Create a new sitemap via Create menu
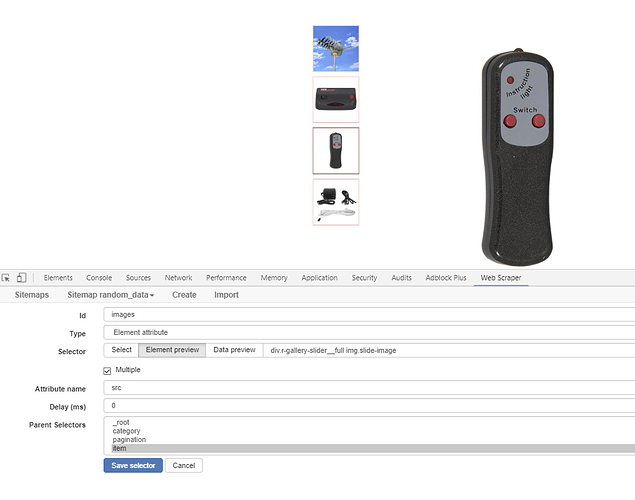Screen dimensions: 635x500 click(x=184, y=295)
